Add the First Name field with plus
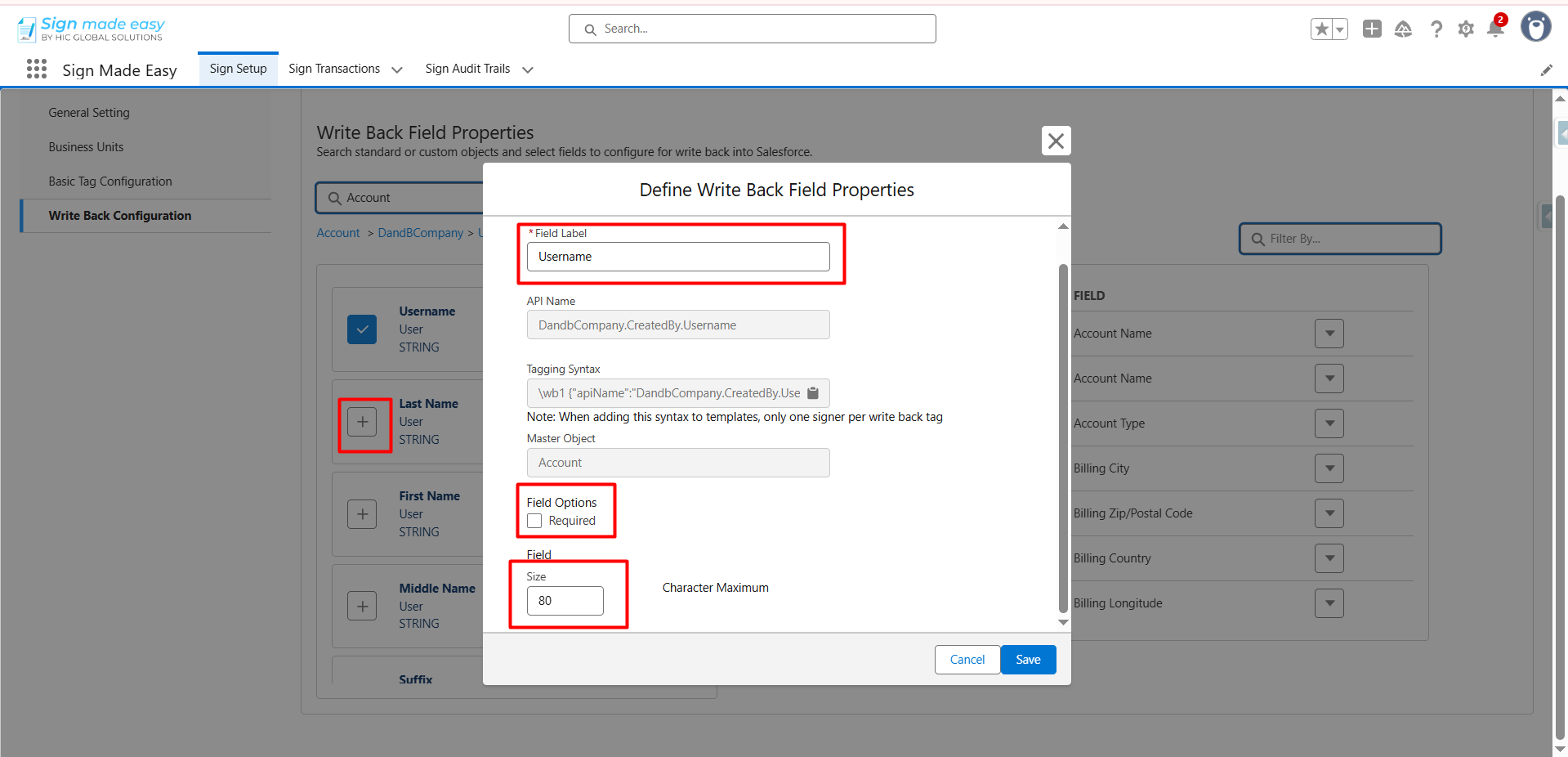Screen dimensions: 1568x757 362,514
